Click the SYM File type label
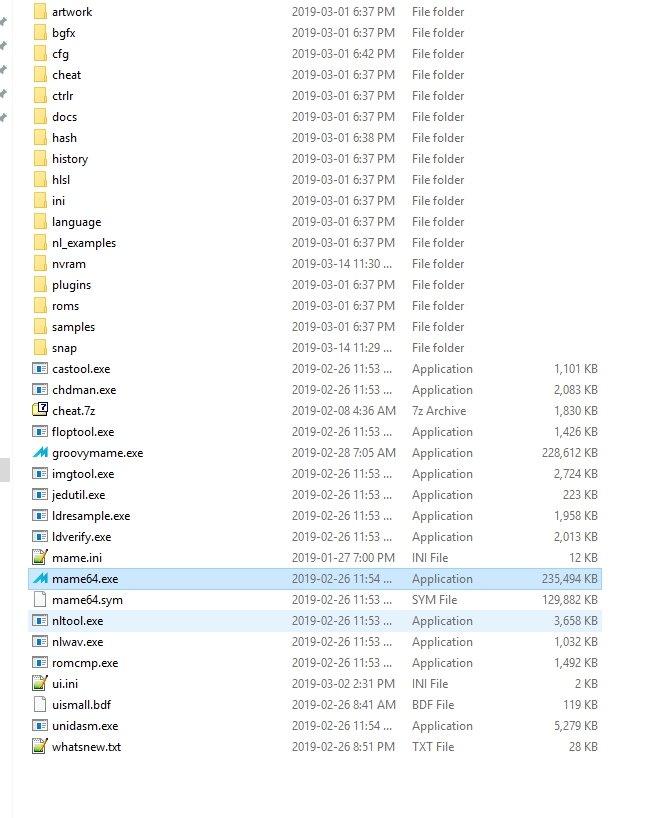Viewport: 651px width, 818px height. [434, 600]
